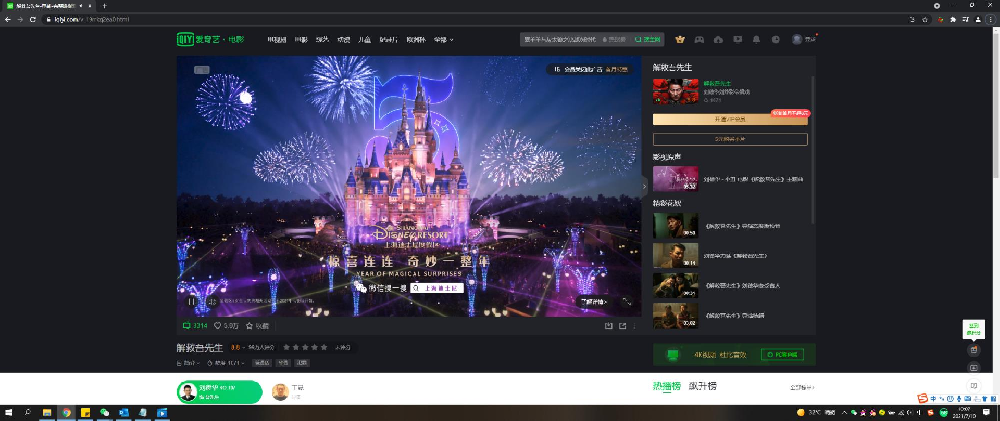This screenshot has width=1000, height=421.
Task: Click the gold VIP membership button in sidebar
Action: [x=730, y=119]
